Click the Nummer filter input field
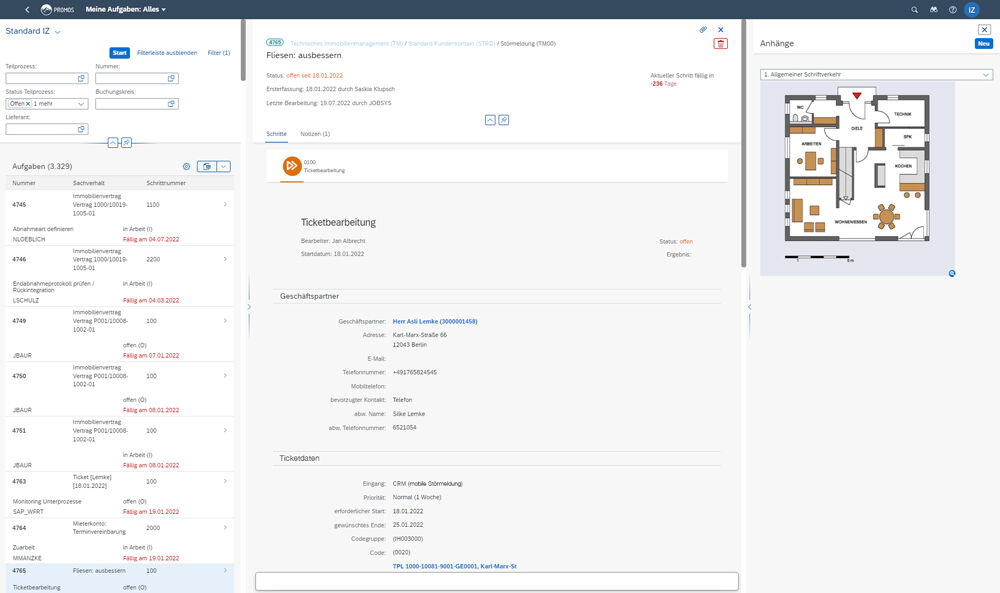The image size is (1000, 593). pos(130,78)
